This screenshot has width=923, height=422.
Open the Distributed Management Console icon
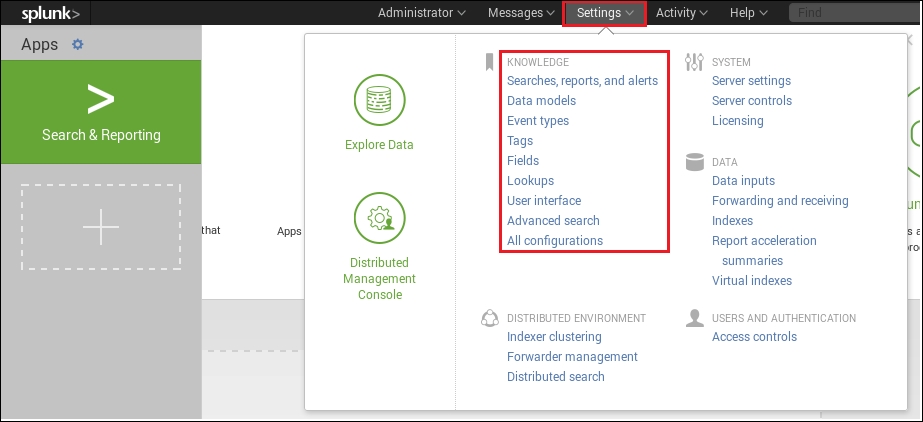coord(379,218)
